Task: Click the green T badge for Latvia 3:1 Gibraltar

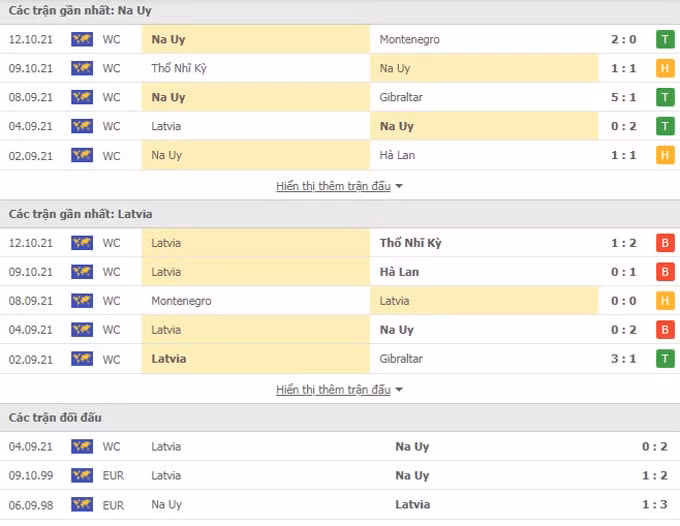Action: pos(665,359)
